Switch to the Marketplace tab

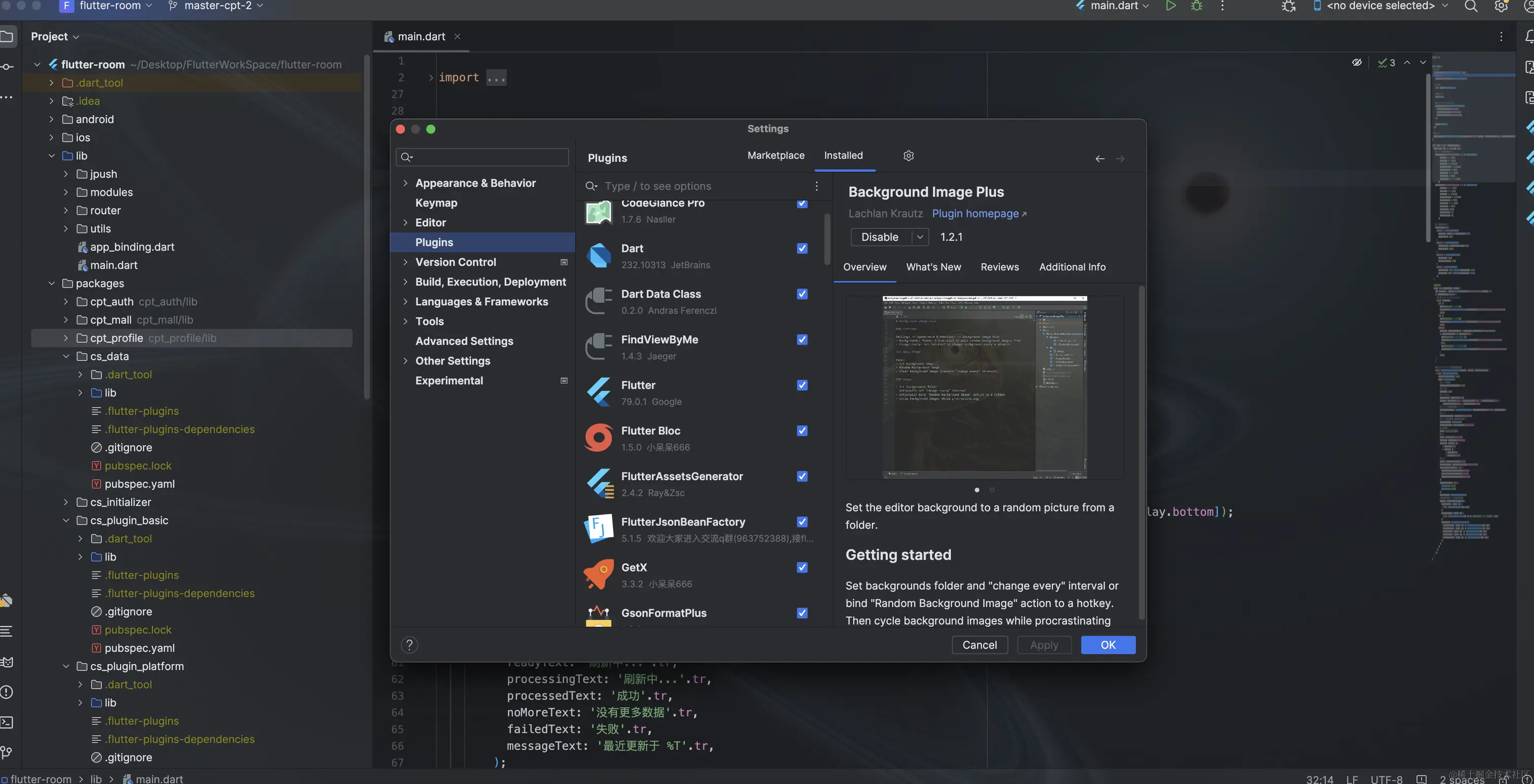click(776, 155)
